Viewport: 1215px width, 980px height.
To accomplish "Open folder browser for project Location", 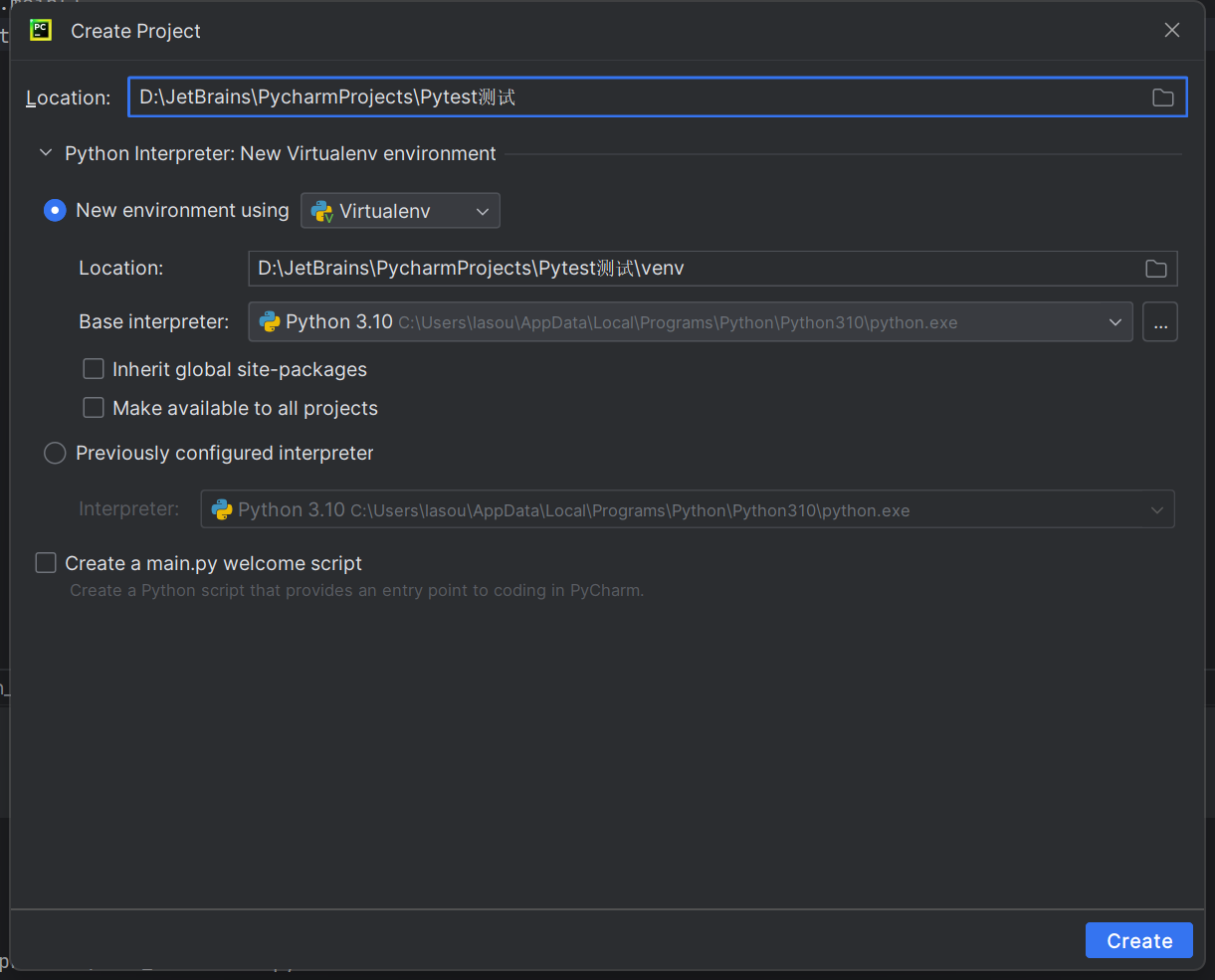I will click(x=1162, y=98).
